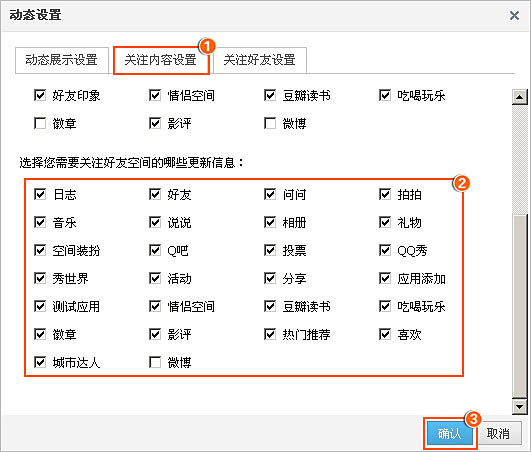Click the vertical scrollbar thumb

point(519,305)
